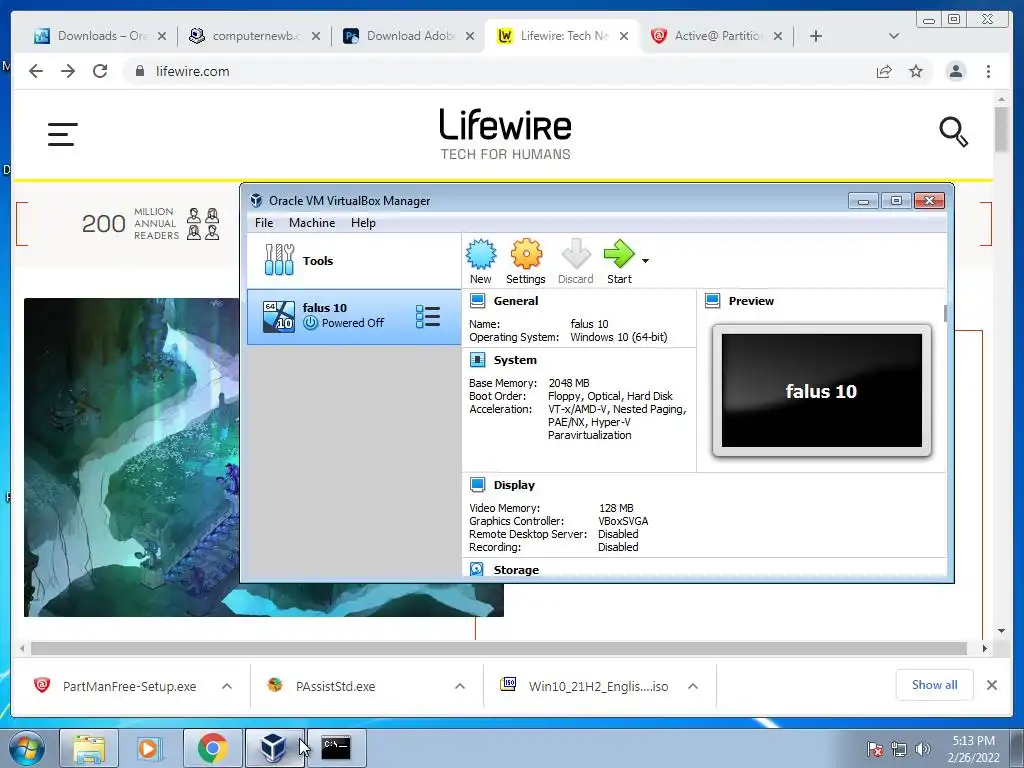
Task: Expand PartManFree-Setup.exe download options
Action: [227, 686]
